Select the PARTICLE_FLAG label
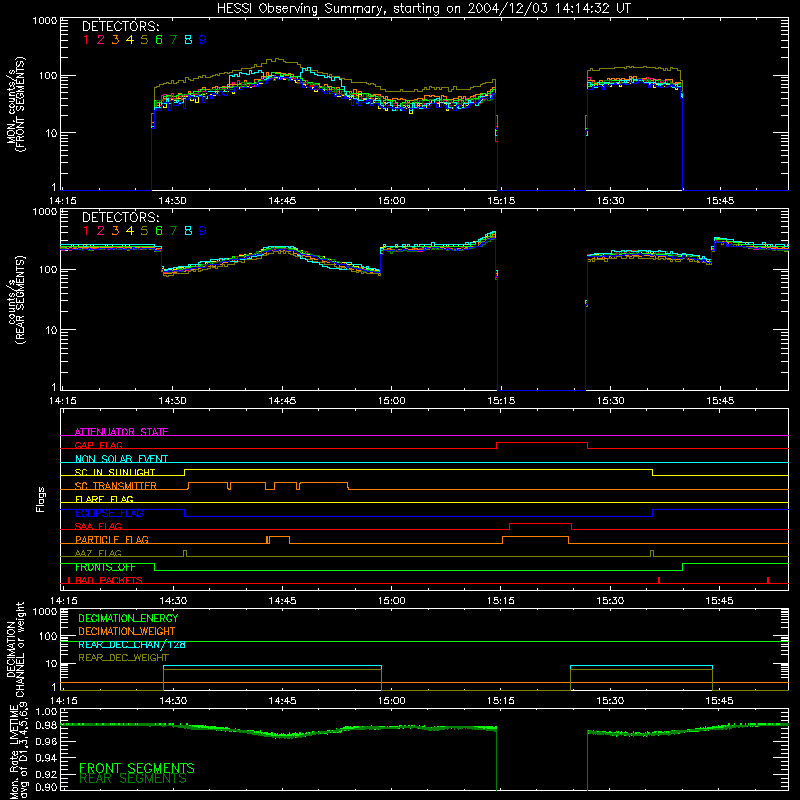Image resolution: width=800 pixels, height=800 pixels. [x=112, y=539]
